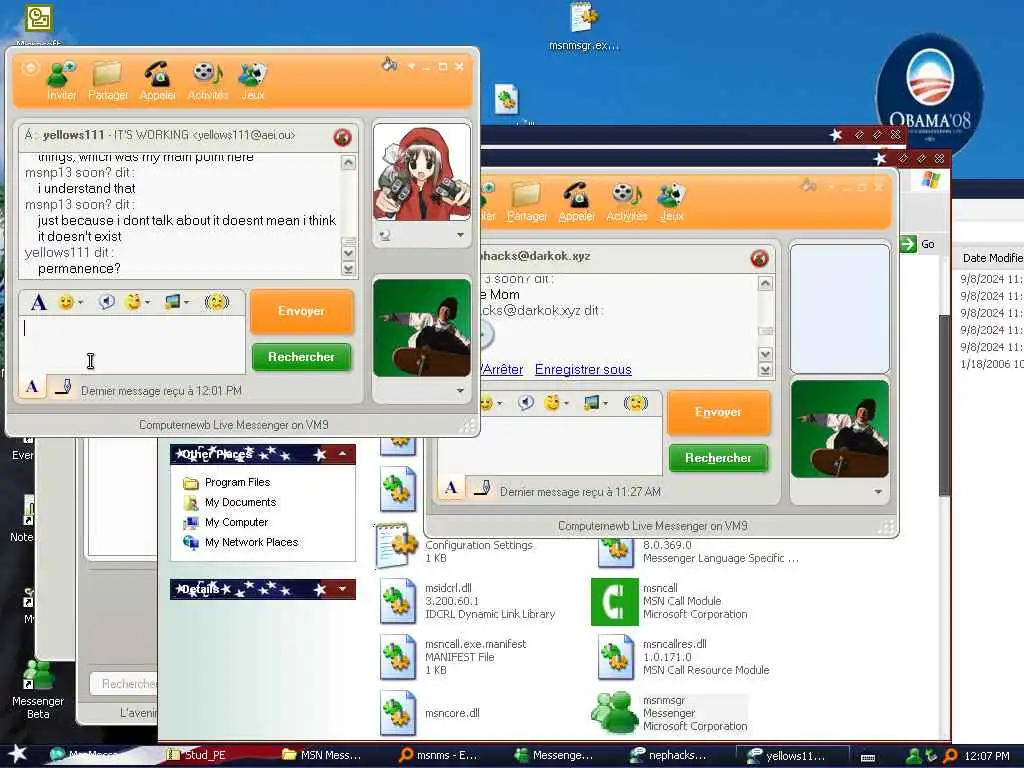
Task: Switch to handwriting tab in yellows111 chat
Action: (62, 387)
